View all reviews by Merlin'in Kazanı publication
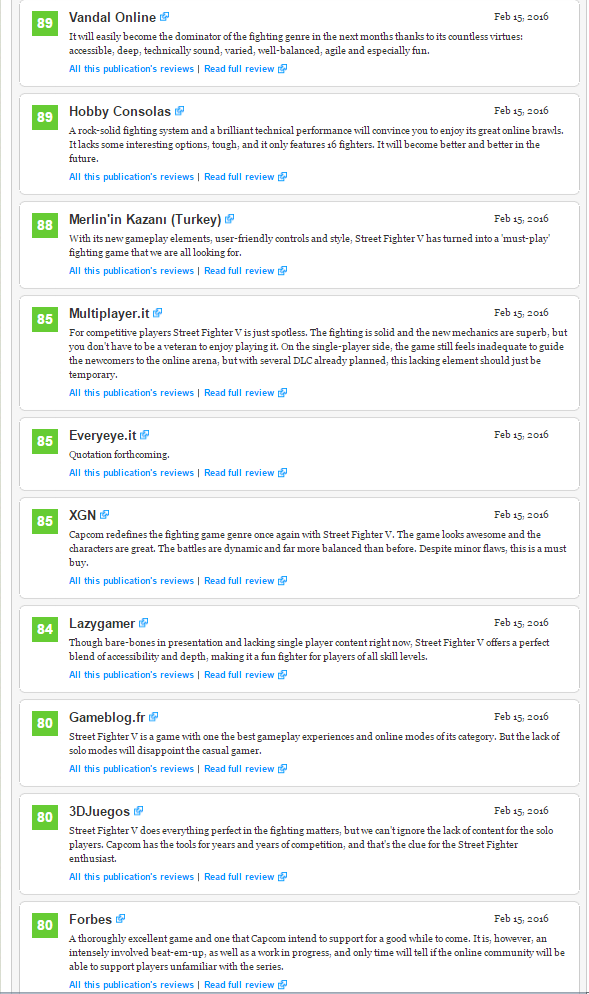 pos(131,271)
